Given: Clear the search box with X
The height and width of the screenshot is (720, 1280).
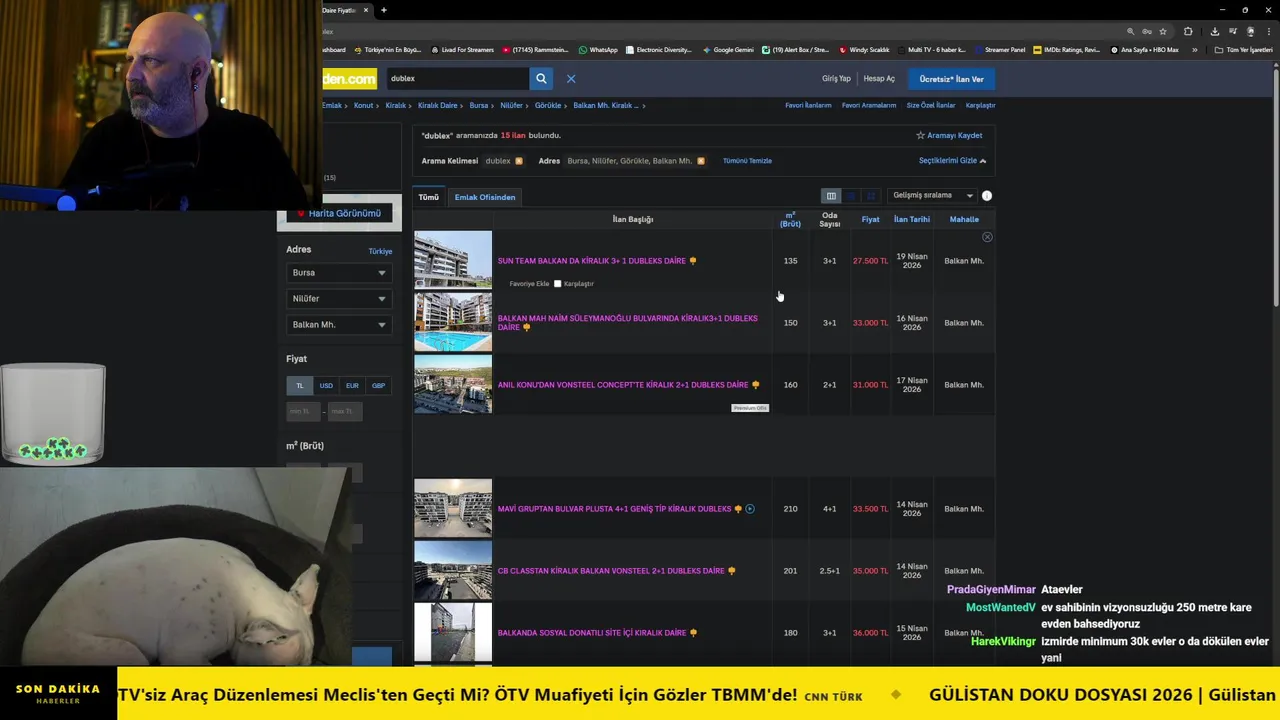Looking at the screenshot, I should point(571,78).
